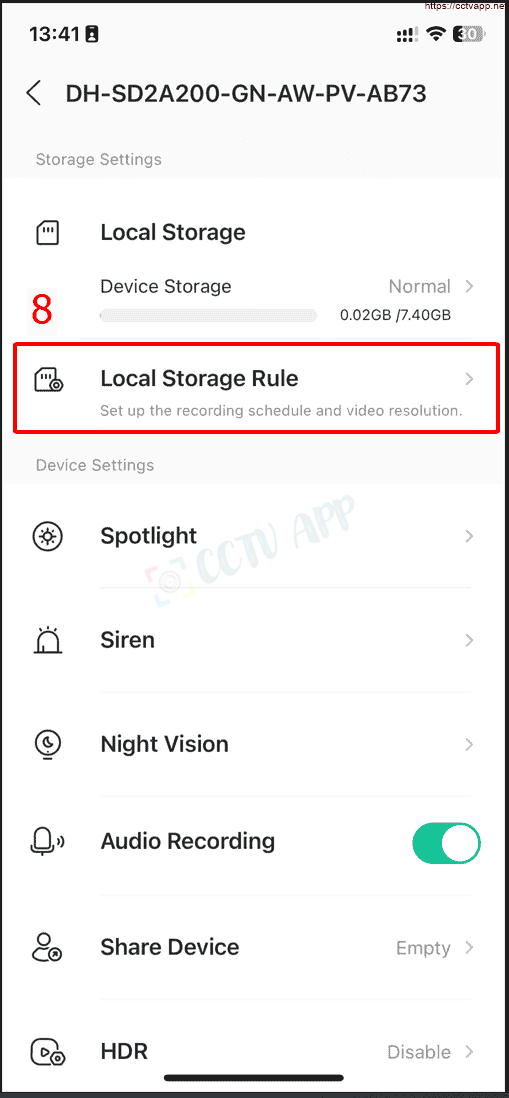The image size is (509, 1098).
Task: Tap the Spotlight sun icon
Action: point(48,536)
